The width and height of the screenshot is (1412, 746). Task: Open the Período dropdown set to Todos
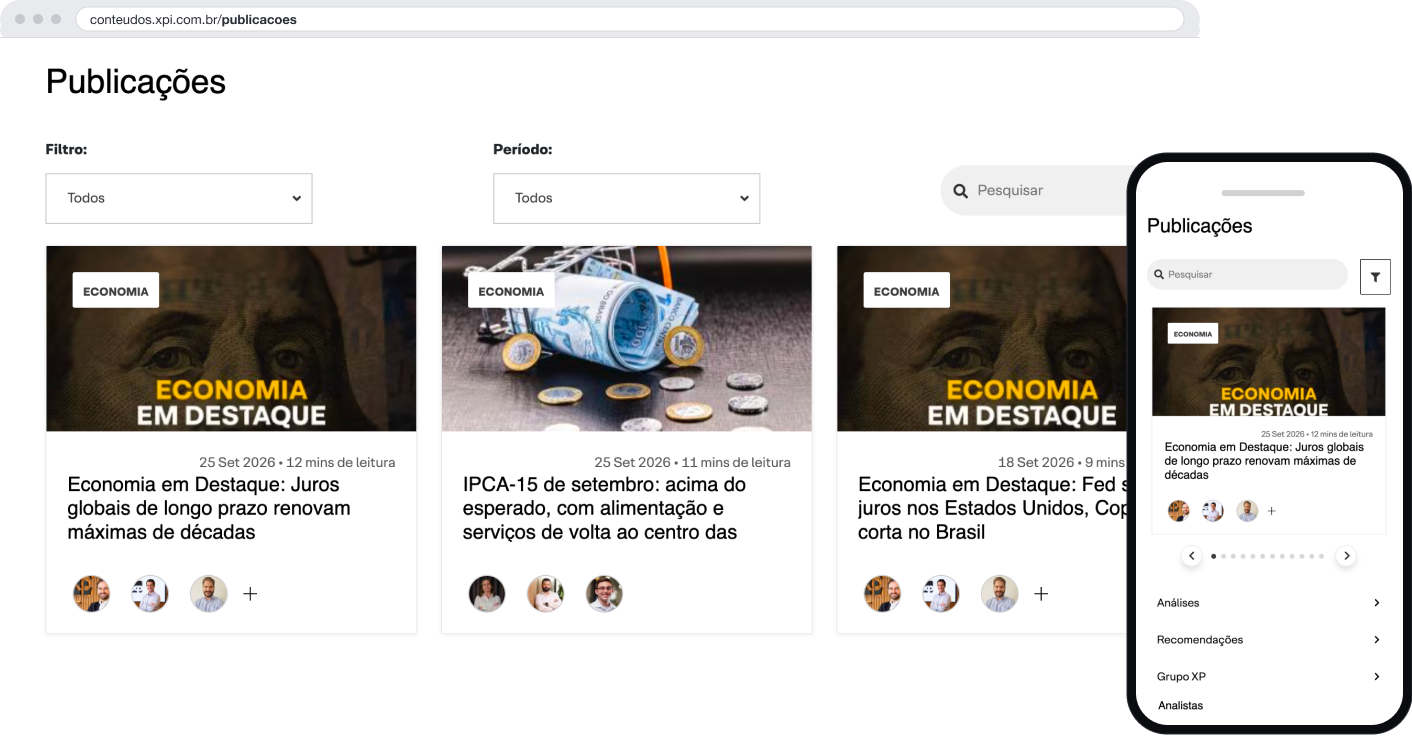point(626,198)
